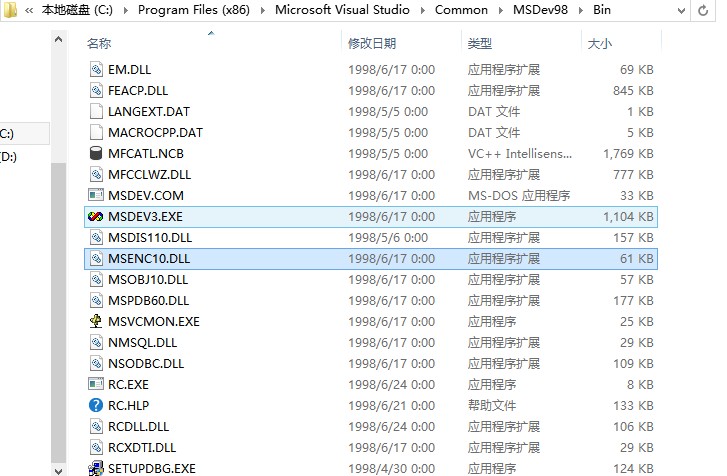Click date 1998/5/6 0:00
Screen dimensions: 727x476
coord(388,238)
